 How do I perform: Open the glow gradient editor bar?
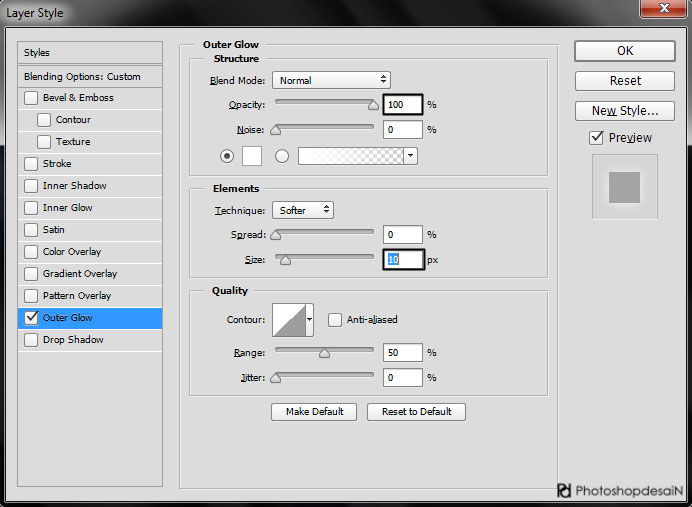click(x=351, y=156)
